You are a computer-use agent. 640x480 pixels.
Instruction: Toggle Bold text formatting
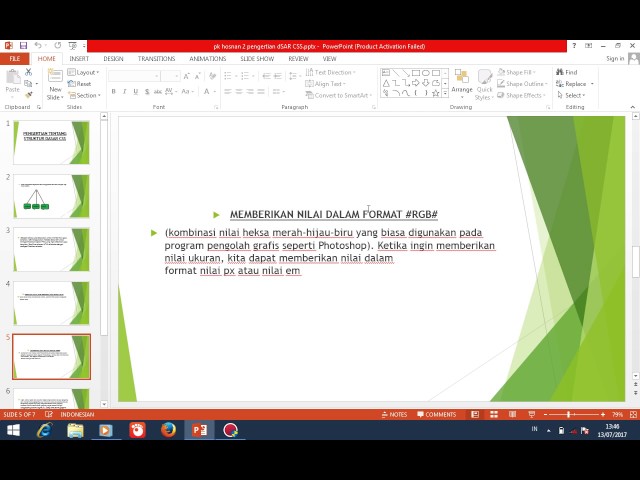113,92
